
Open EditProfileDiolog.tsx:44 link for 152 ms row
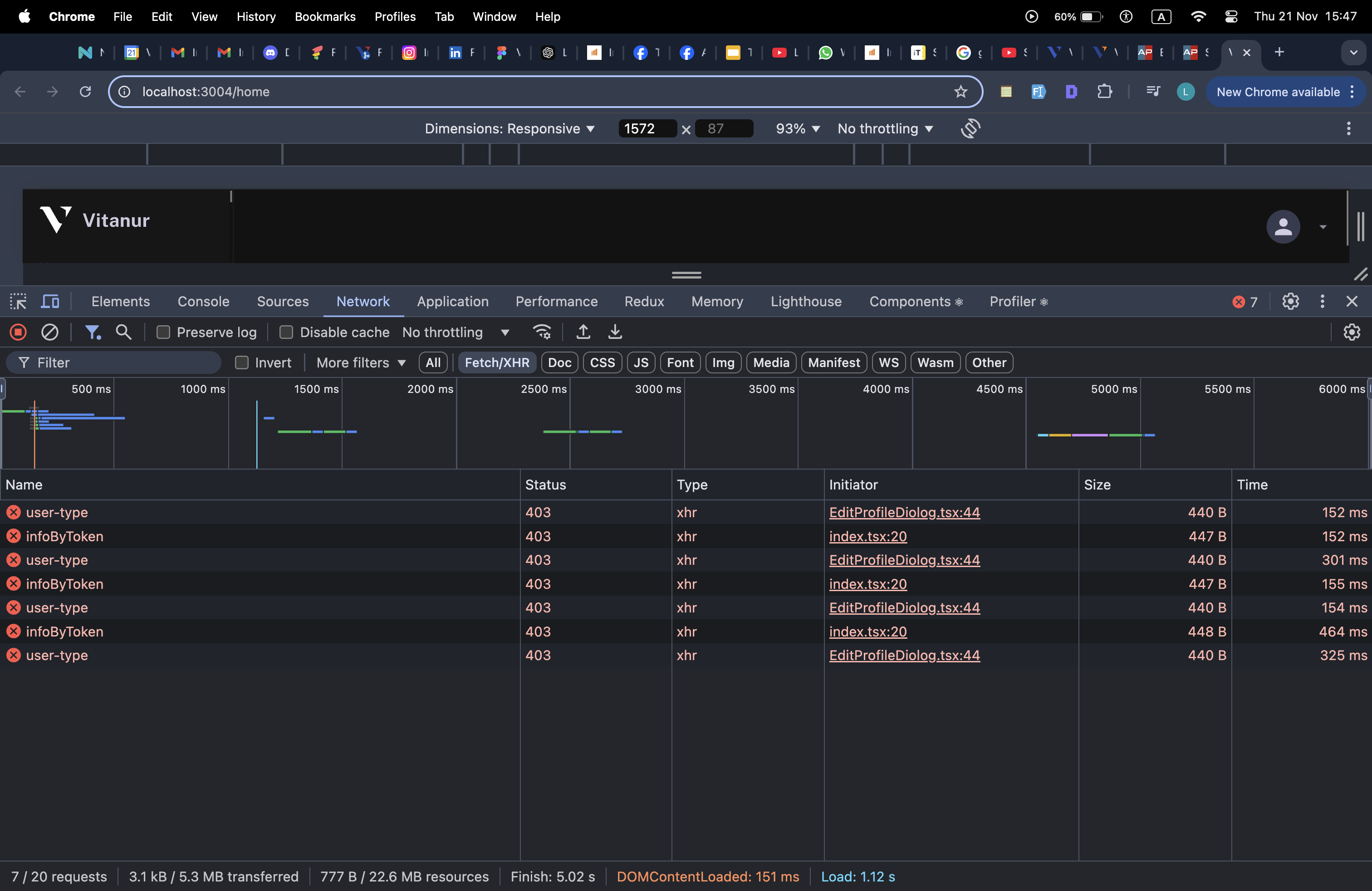pos(904,512)
